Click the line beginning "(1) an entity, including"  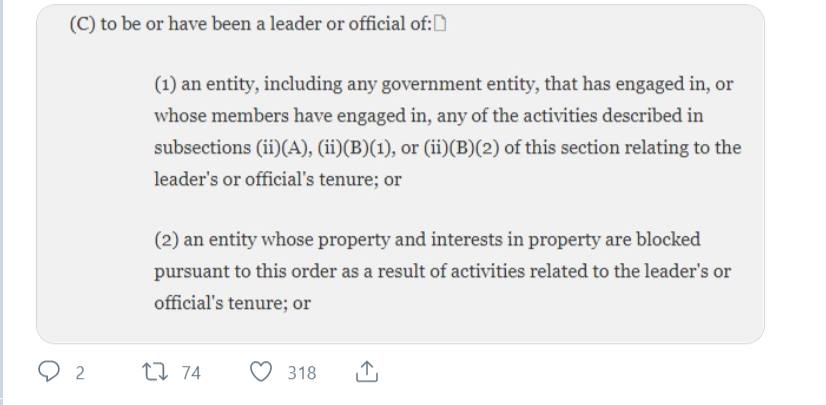tap(443, 84)
